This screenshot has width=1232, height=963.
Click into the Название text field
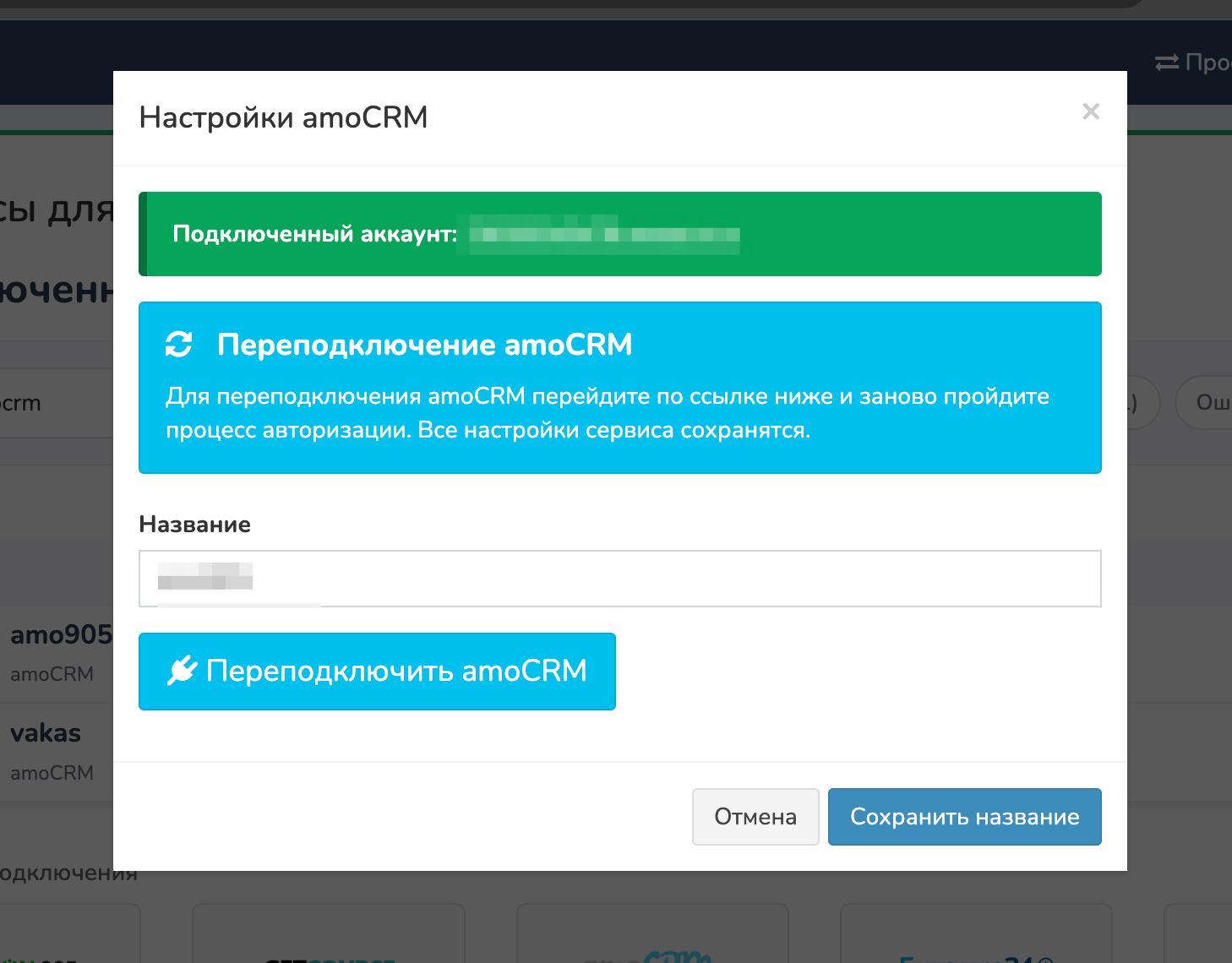619,579
